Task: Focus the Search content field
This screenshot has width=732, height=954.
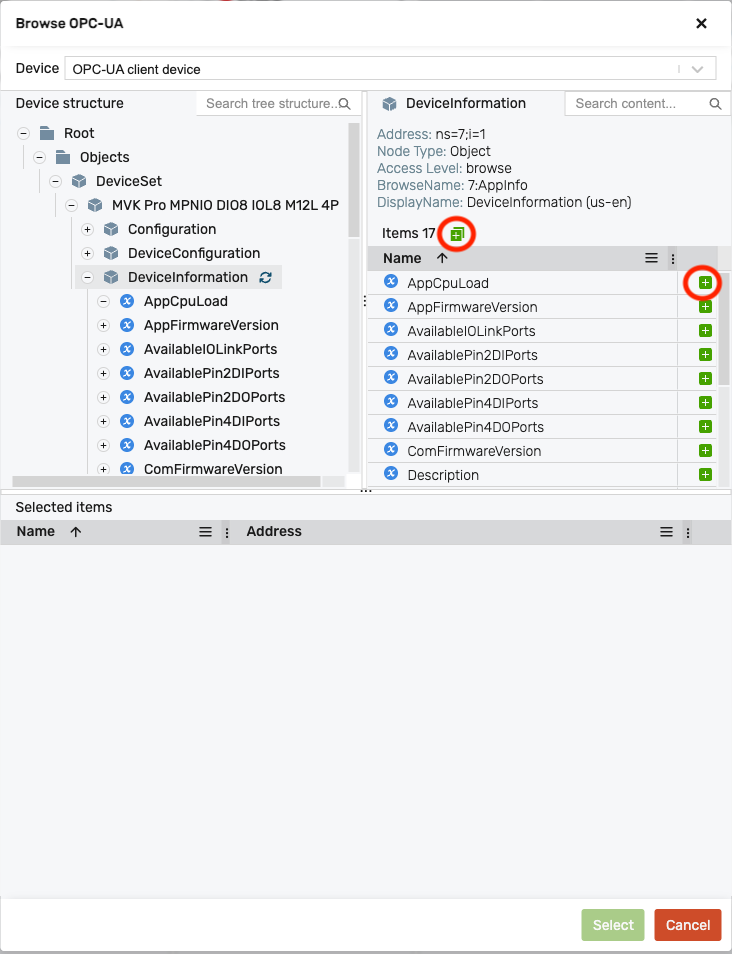Action: click(639, 104)
